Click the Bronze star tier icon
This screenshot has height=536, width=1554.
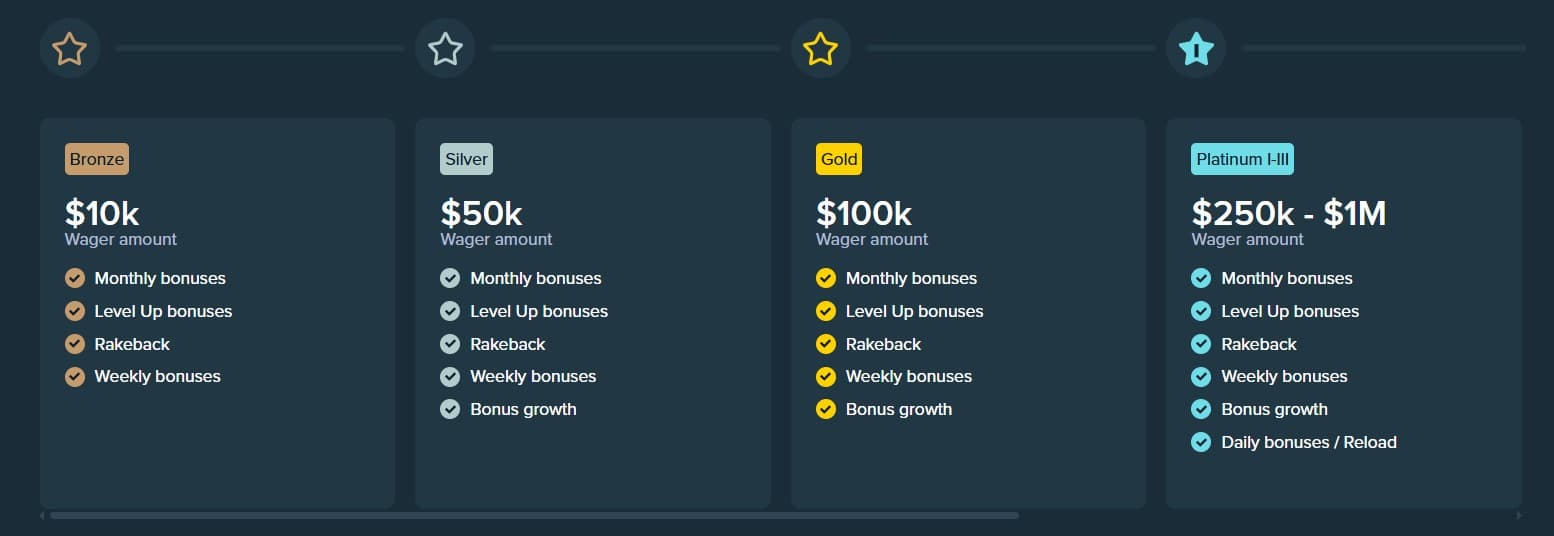70,48
